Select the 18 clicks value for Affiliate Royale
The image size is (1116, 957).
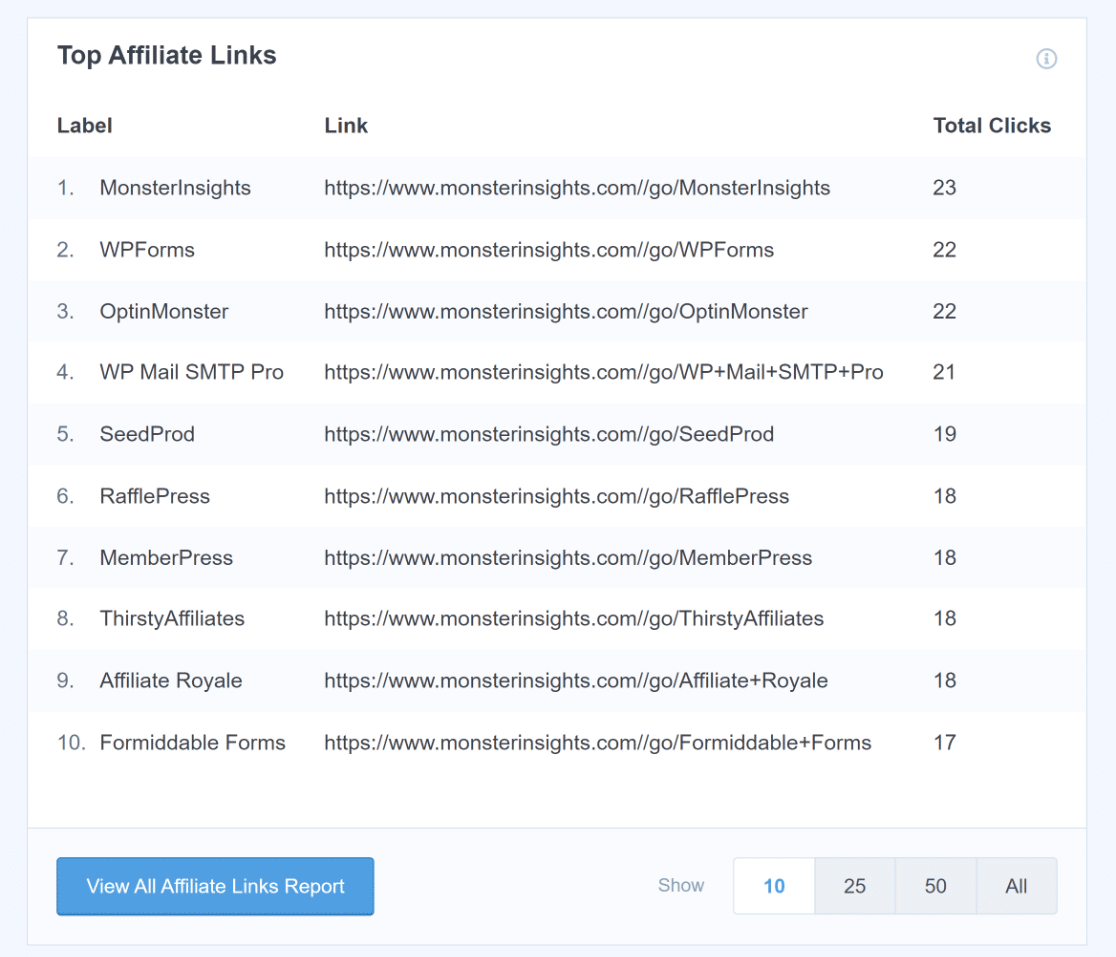pos(944,681)
